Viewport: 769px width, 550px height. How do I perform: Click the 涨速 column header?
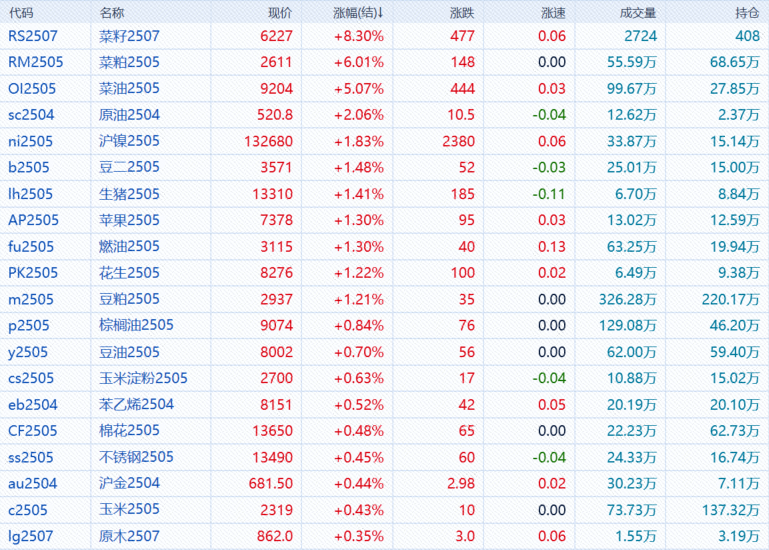(552, 13)
